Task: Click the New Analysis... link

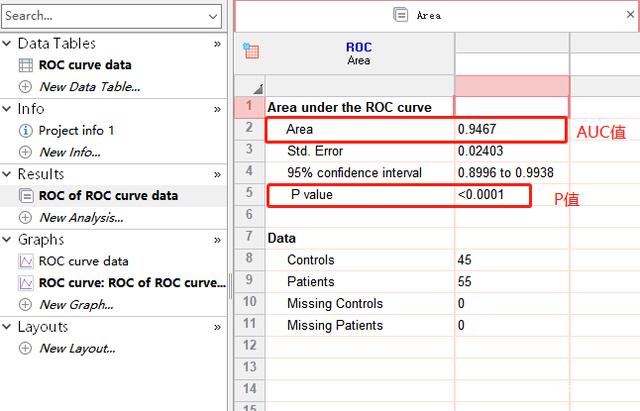Action: point(82,218)
